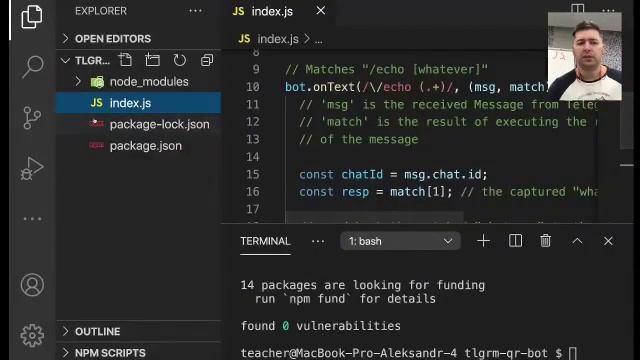This screenshot has width=640, height=360.
Task: Kill the terminal with trash icon
Action: coord(546,241)
